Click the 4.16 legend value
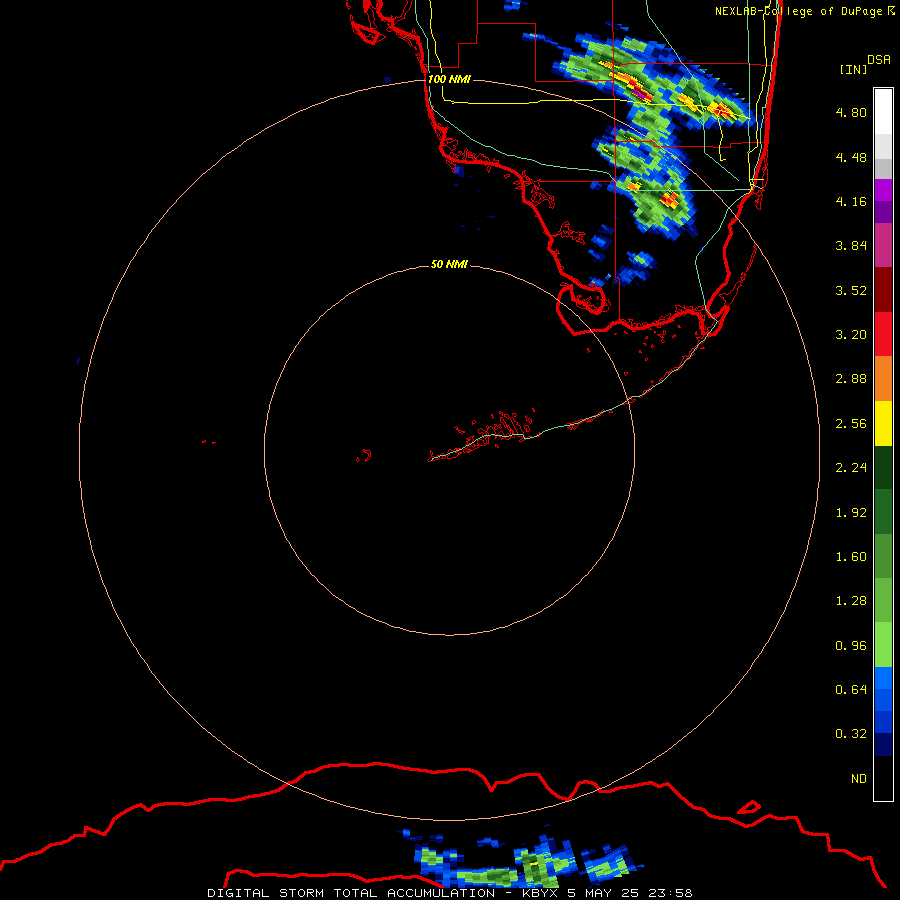The width and height of the screenshot is (900, 900). point(851,201)
